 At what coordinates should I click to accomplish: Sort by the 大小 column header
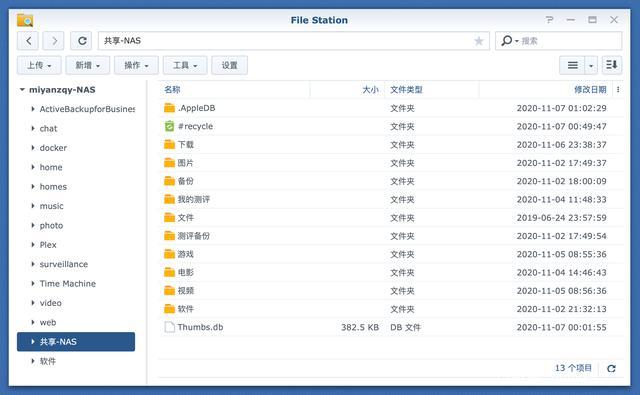pos(370,89)
